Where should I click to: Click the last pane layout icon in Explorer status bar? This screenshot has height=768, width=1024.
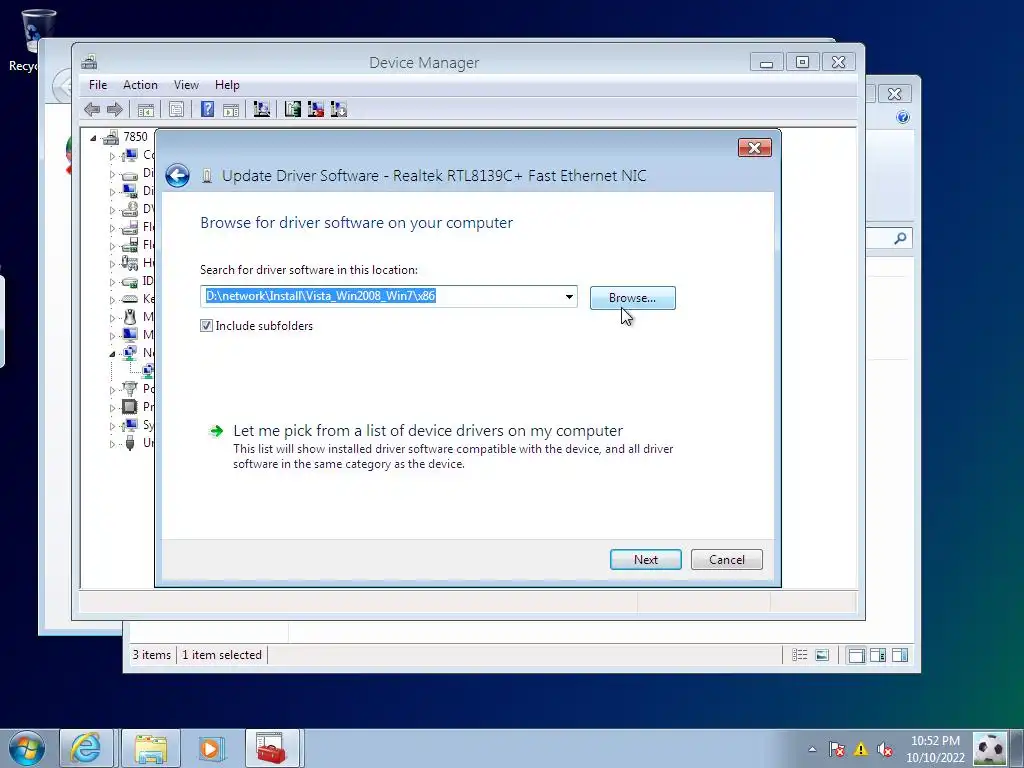click(x=900, y=655)
